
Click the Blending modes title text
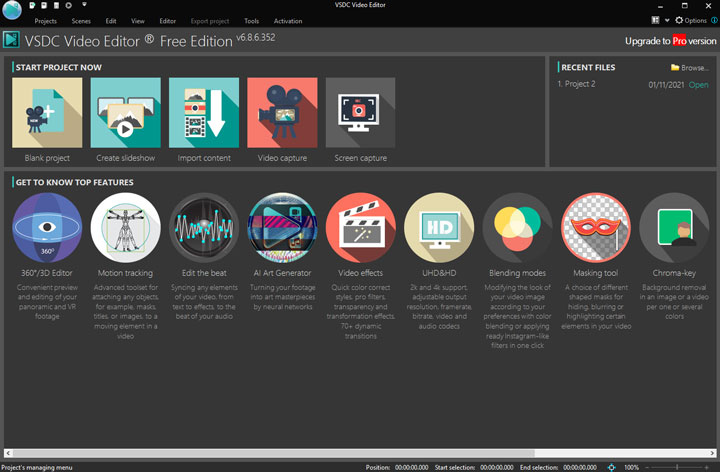coord(518,273)
